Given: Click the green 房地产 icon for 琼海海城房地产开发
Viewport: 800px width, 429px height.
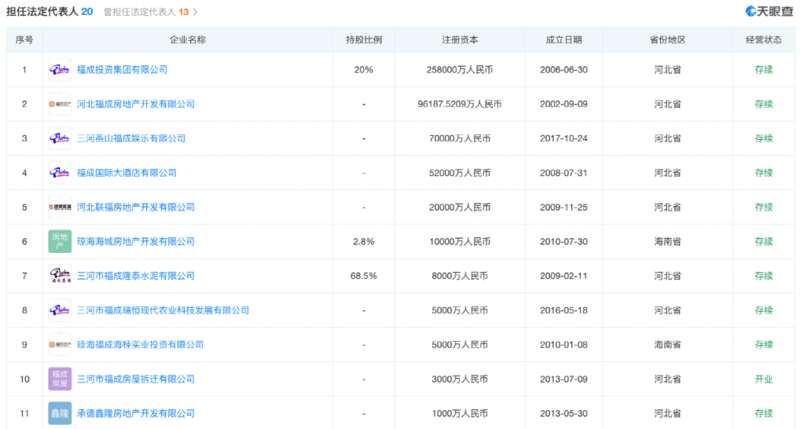Looking at the screenshot, I should pos(60,241).
